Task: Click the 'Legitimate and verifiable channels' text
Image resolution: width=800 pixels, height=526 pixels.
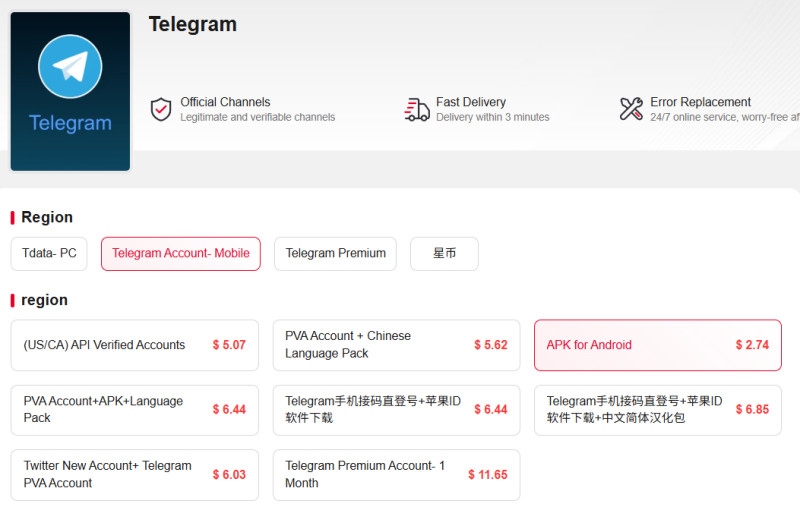Action: pos(258,117)
